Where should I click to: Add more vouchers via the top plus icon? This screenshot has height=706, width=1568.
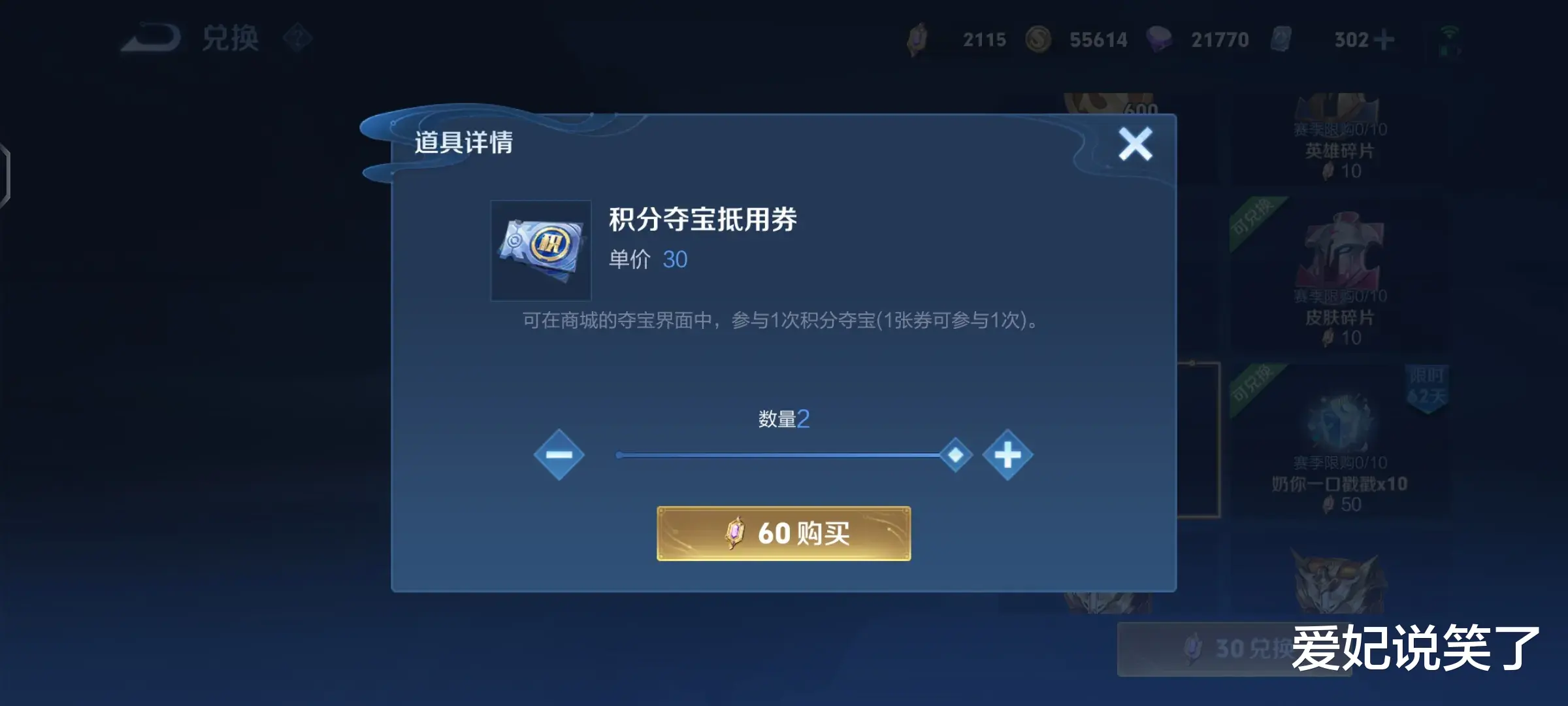click(1384, 40)
